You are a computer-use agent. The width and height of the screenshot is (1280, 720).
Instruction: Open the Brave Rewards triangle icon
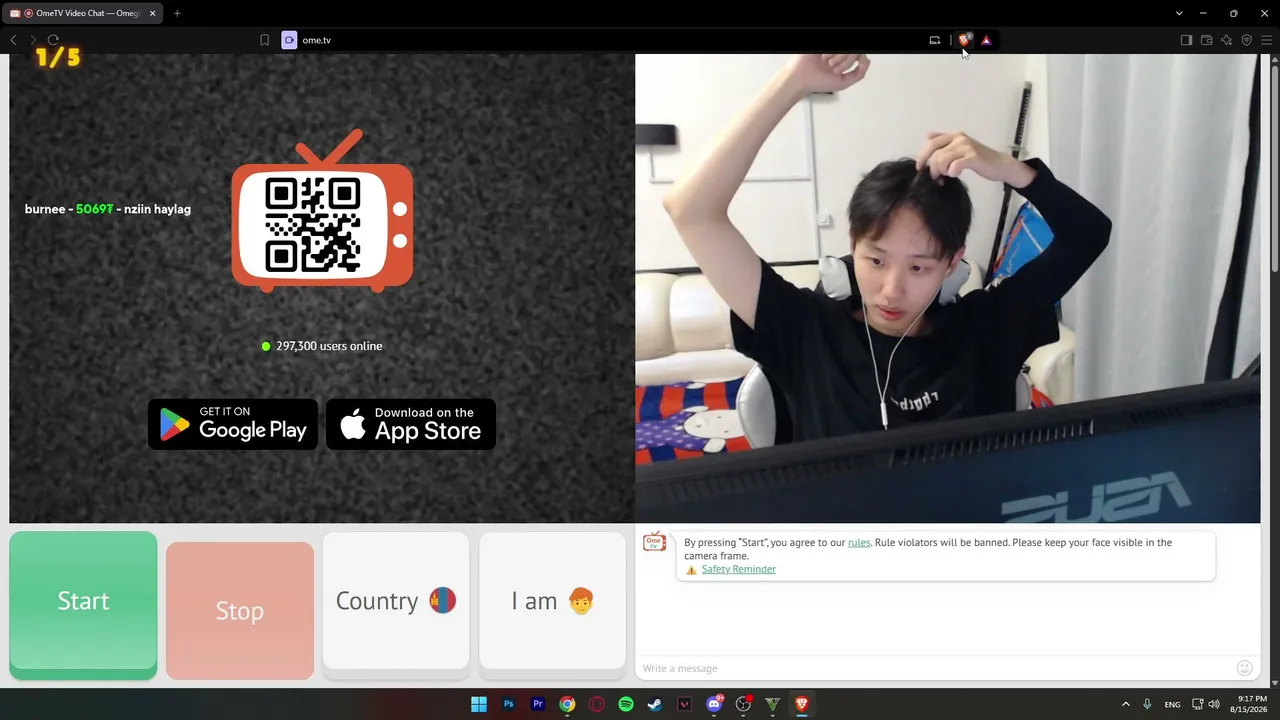(x=986, y=40)
